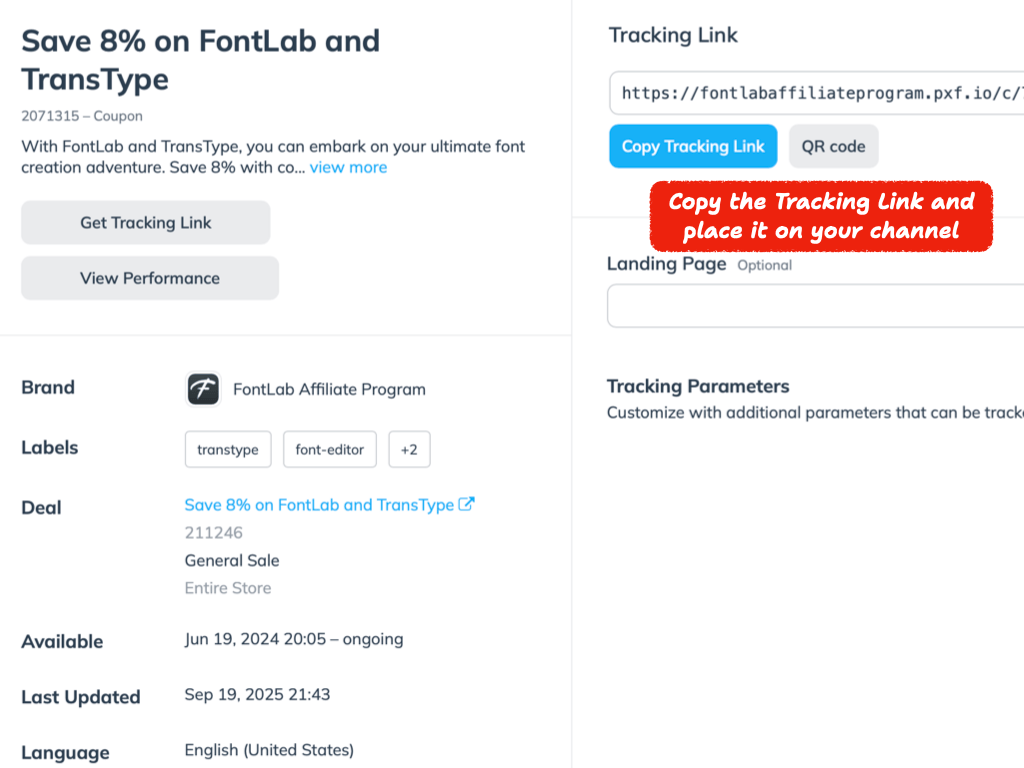Click the Save 8% on FontLab heading

click(200, 60)
